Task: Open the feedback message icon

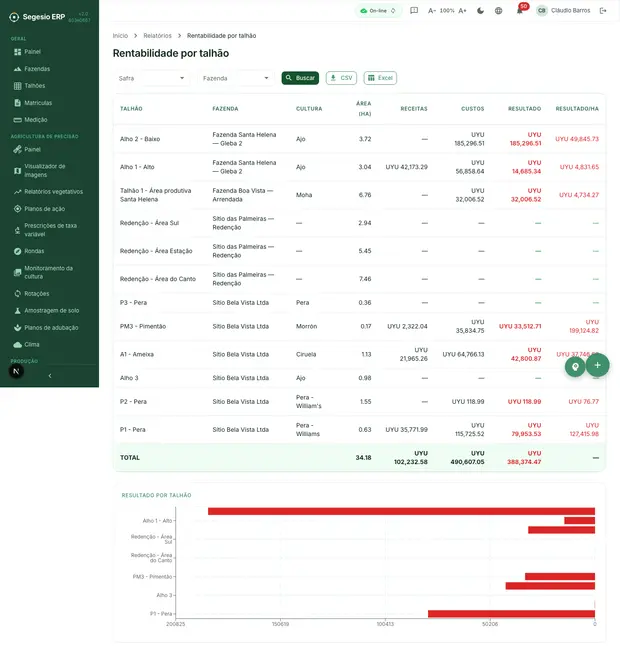Action: pyautogui.click(x=414, y=11)
